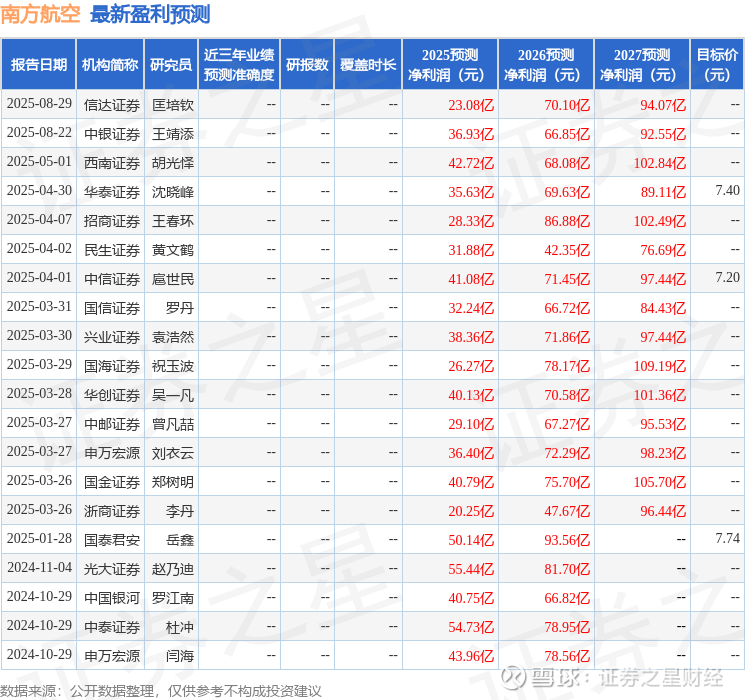Select the date cell 2025-08-29

click(39, 104)
